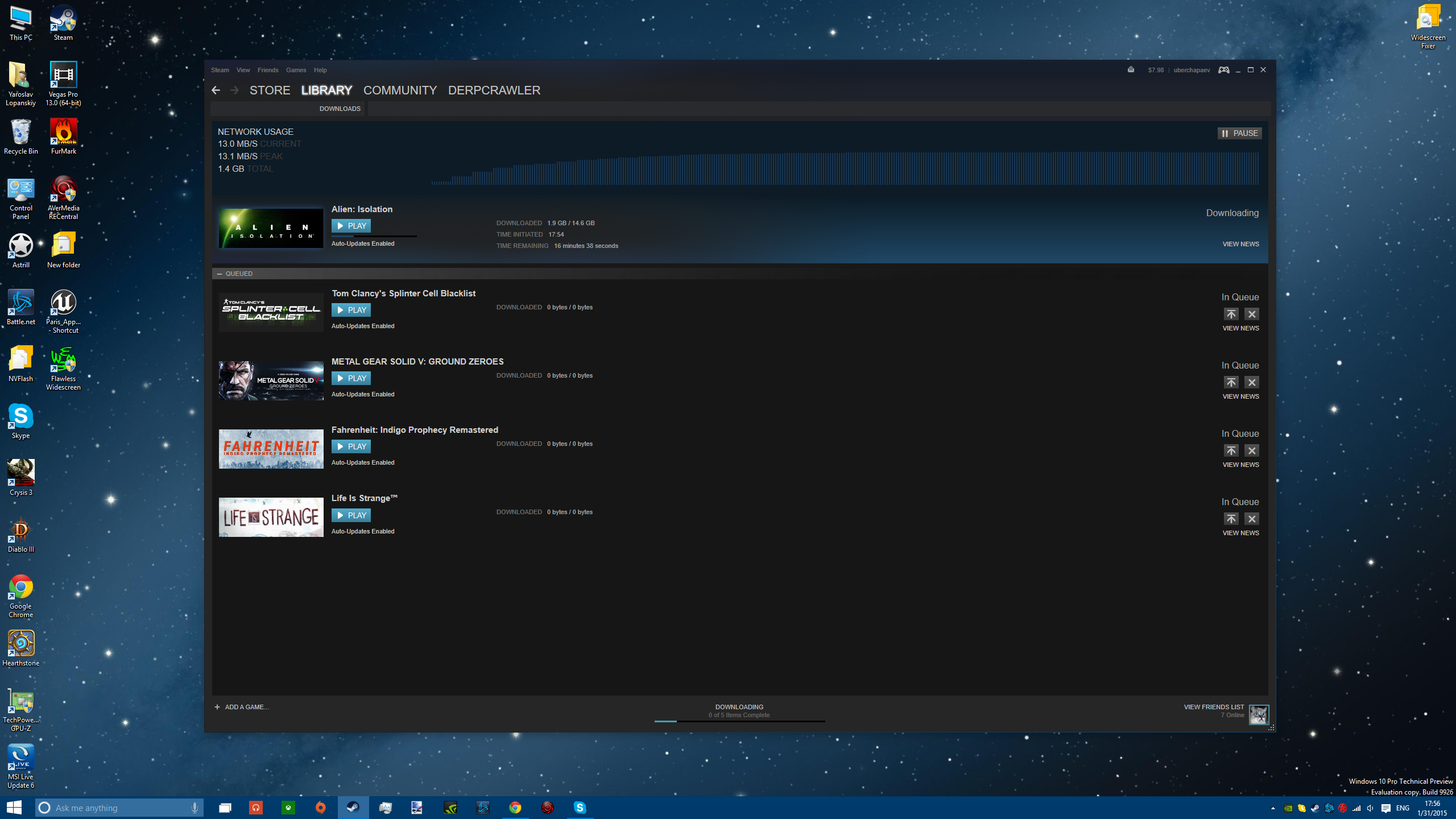The image size is (1456, 819).
Task: Show hidden system tray icons
Action: point(1273,808)
